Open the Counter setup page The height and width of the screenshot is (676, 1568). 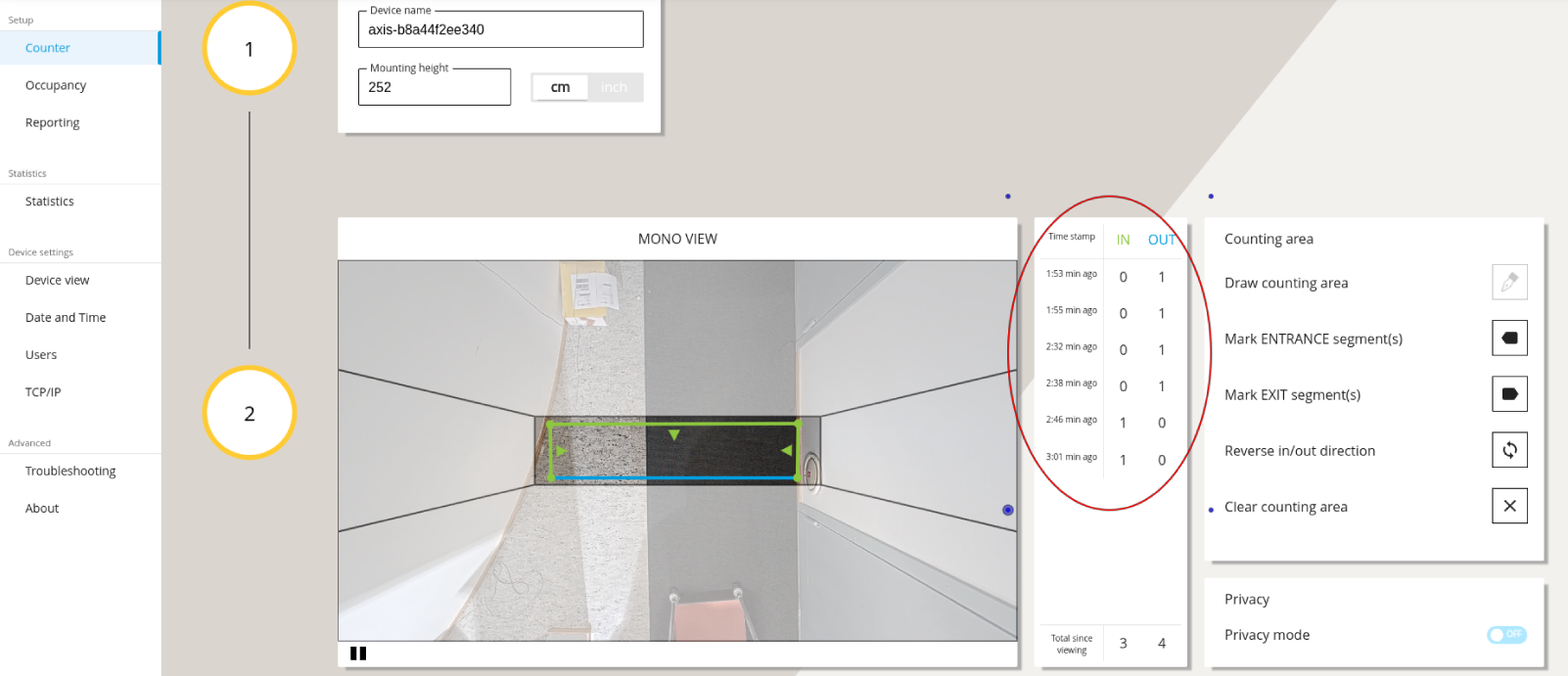click(79, 48)
